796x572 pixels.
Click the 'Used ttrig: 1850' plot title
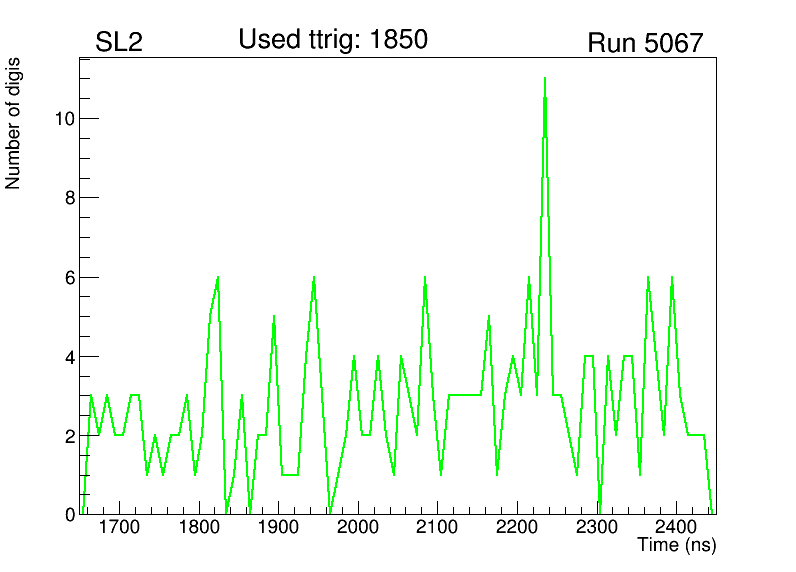click(x=332, y=40)
